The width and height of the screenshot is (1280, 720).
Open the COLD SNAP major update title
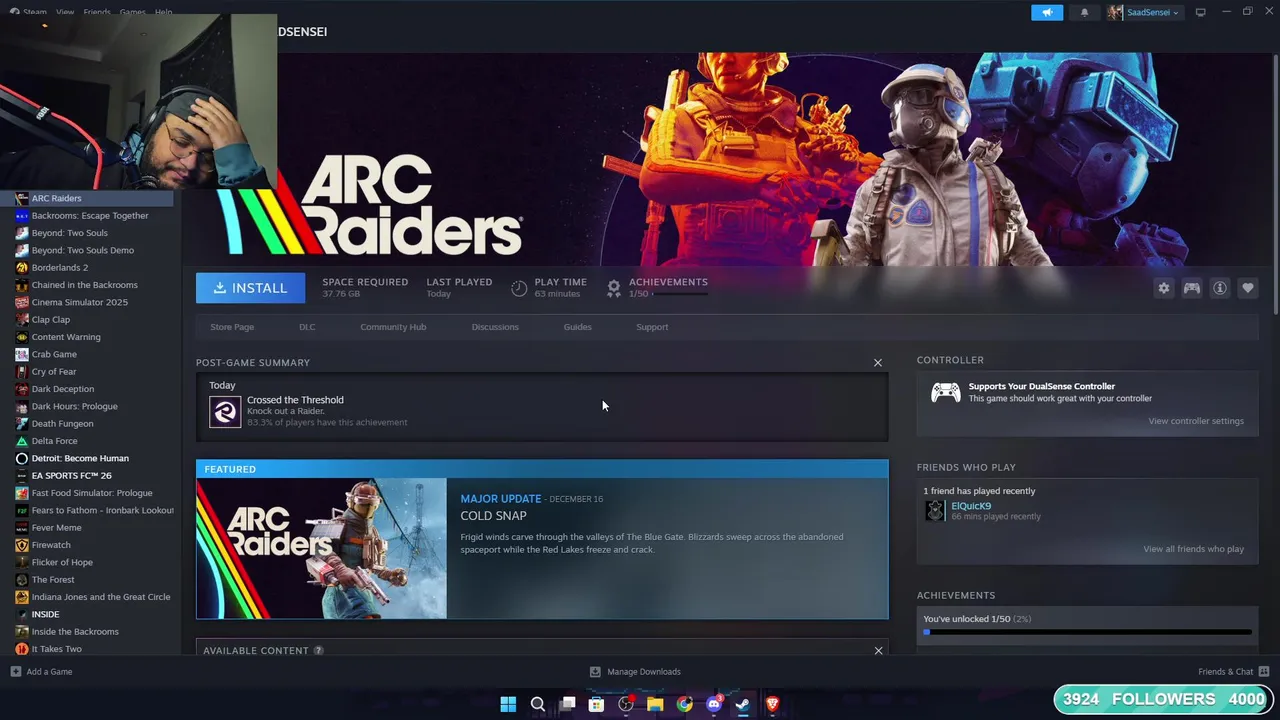(493, 516)
